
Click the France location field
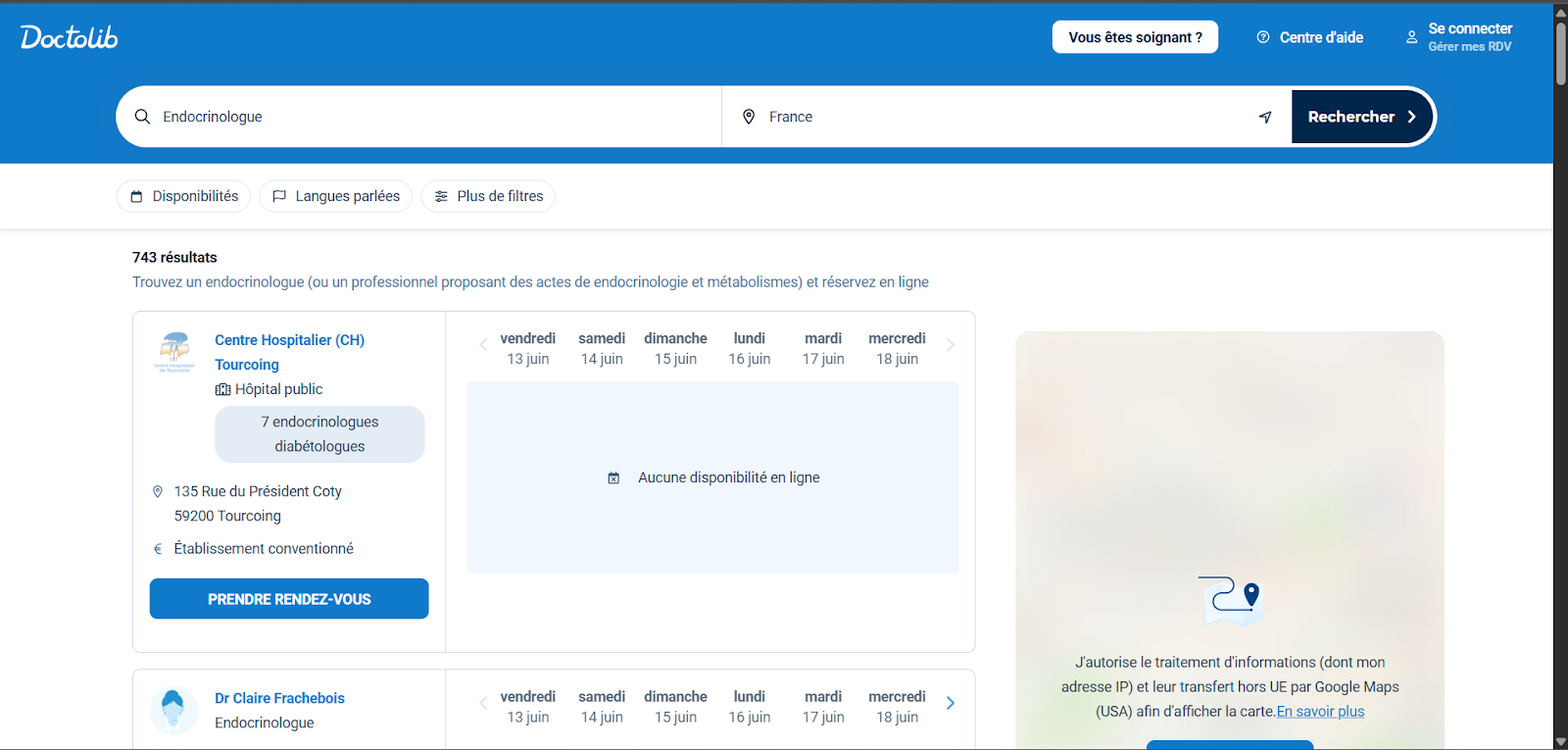coord(1004,117)
